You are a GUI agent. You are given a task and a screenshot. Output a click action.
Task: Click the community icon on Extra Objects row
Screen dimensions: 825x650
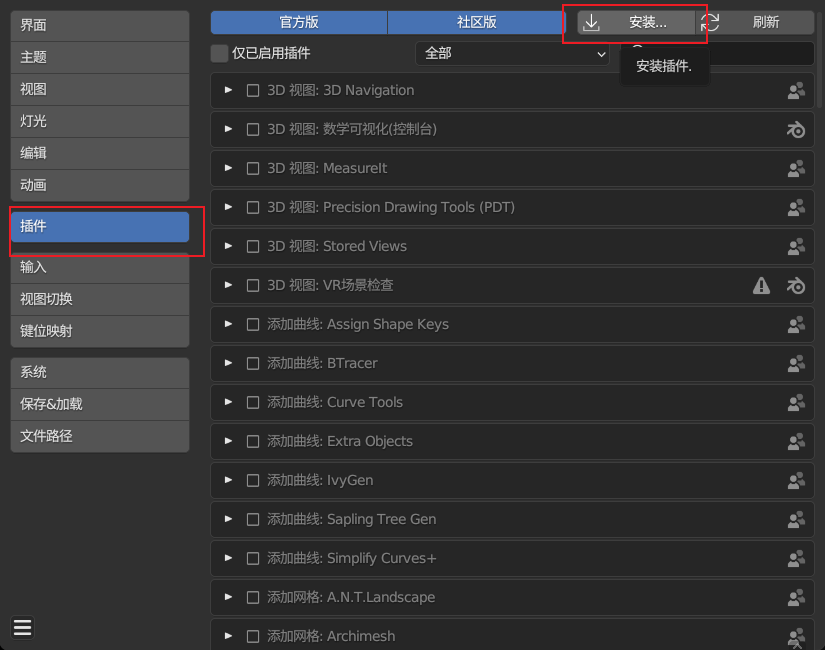796,441
